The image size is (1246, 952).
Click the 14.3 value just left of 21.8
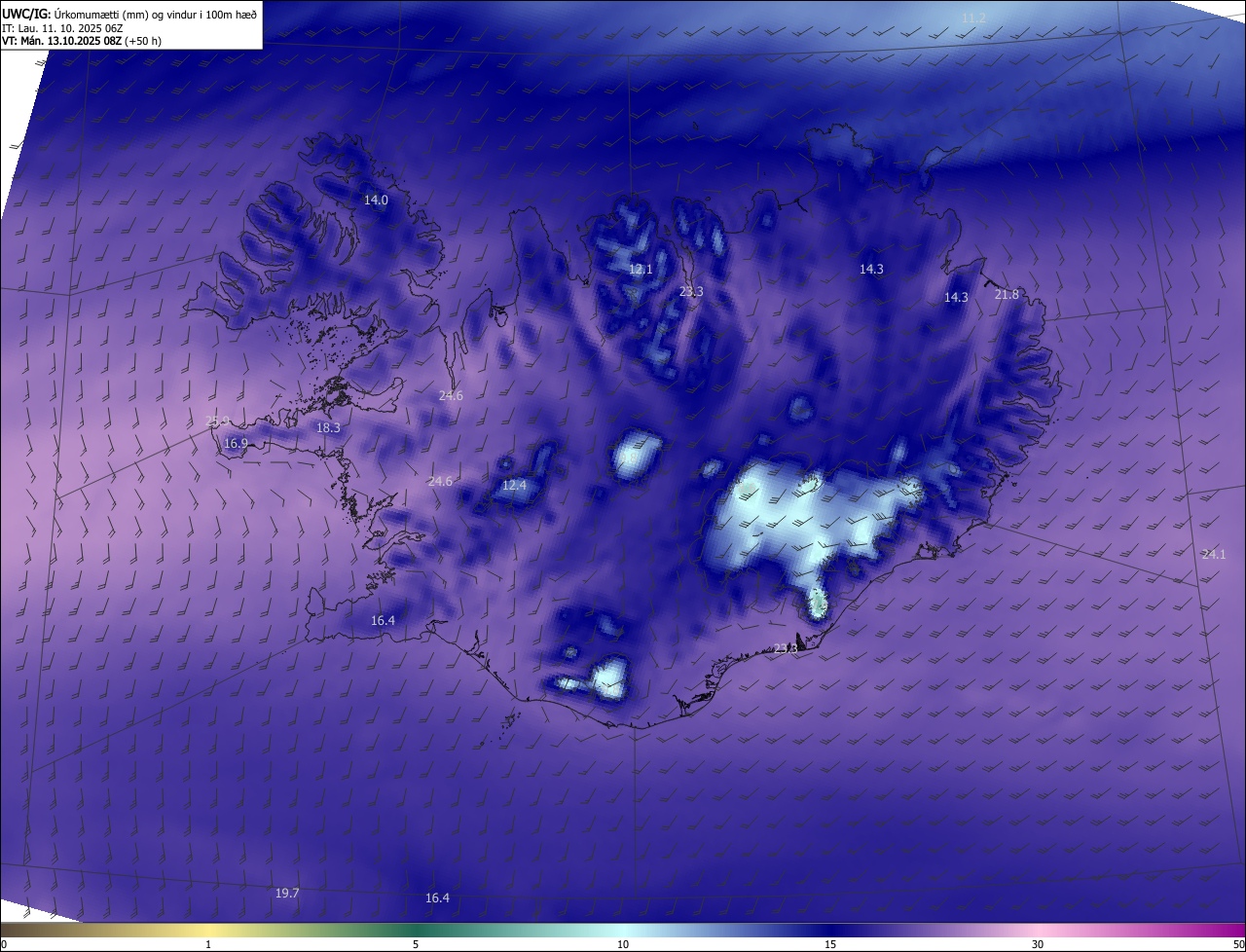956,297
